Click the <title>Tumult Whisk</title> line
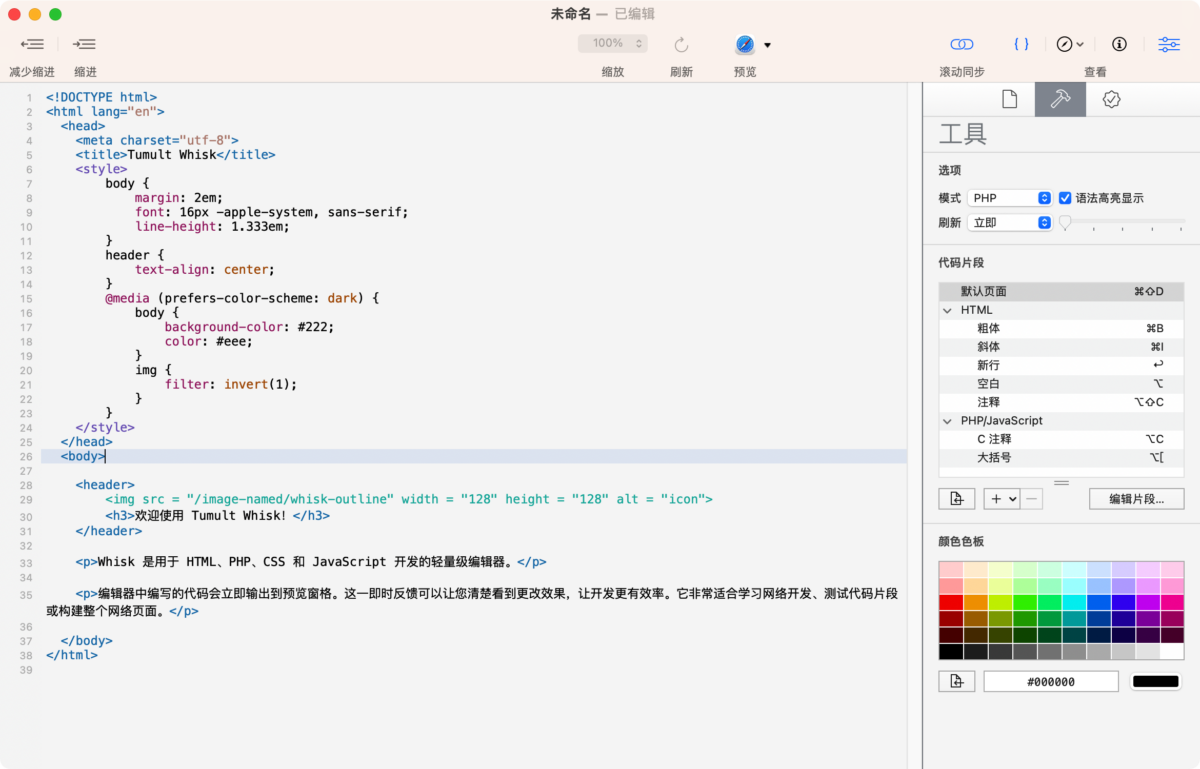The height and width of the screenshot is (769, 1200). click(x=175, y=155)
